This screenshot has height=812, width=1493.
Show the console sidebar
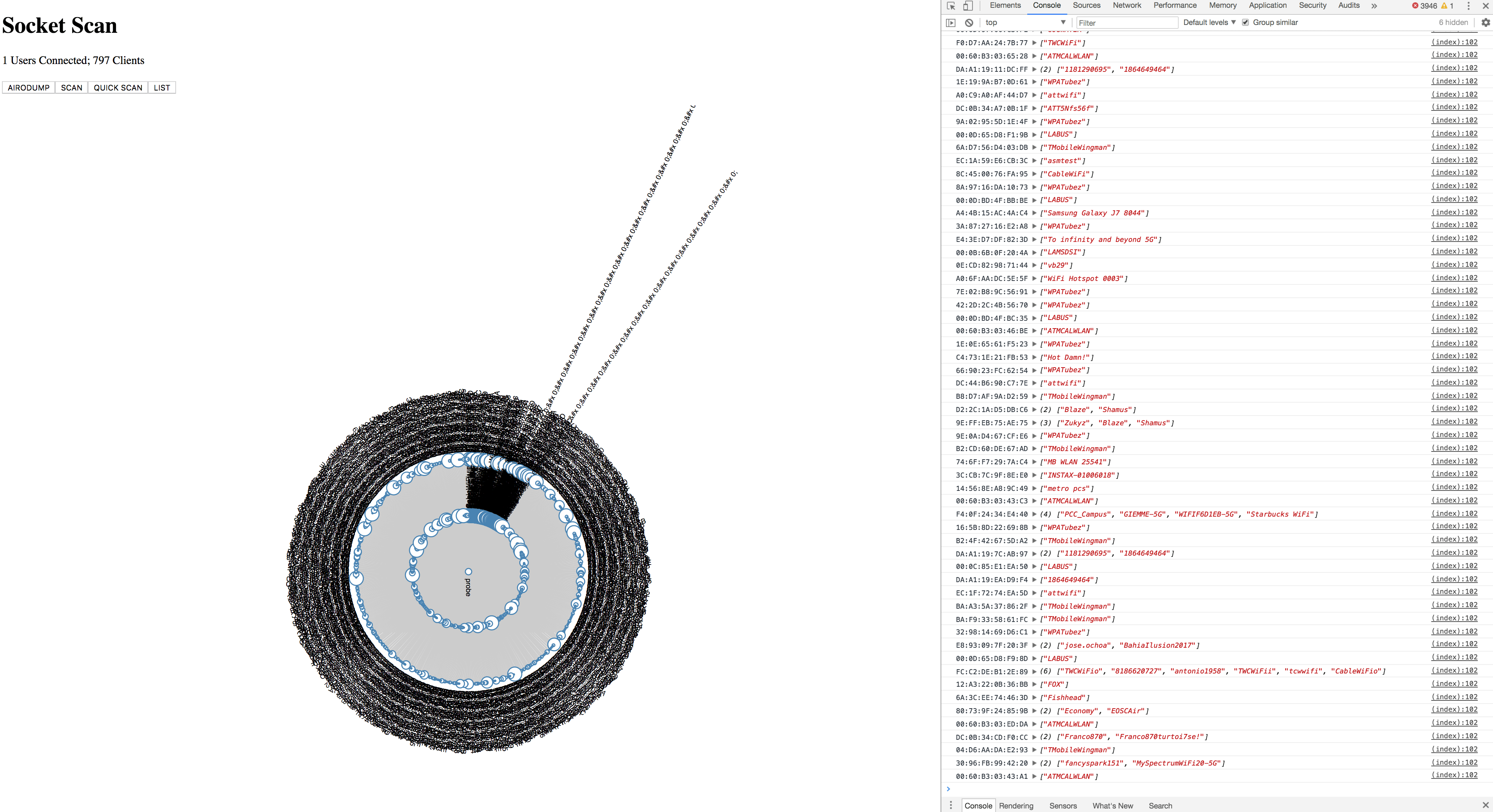(951, 22)
